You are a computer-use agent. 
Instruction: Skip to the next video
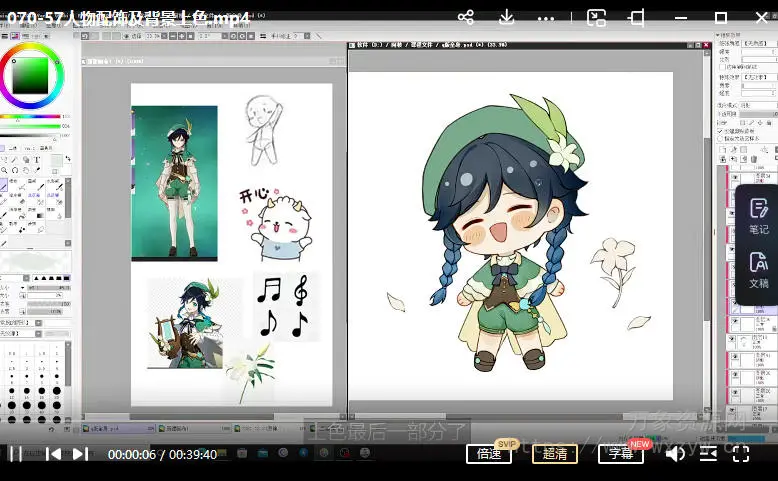click(x=80, y=454)
